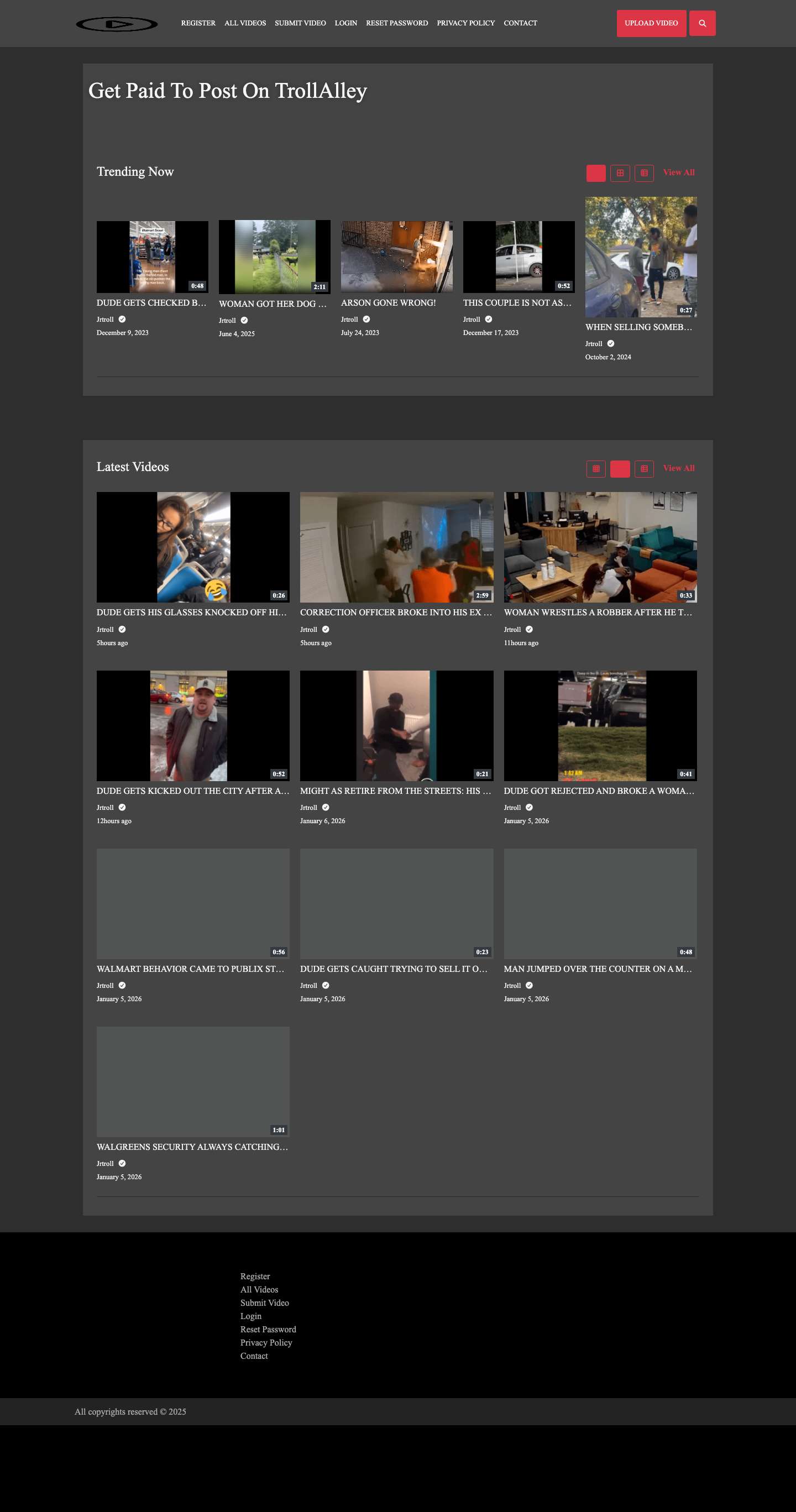The height and width of the screenshot is (1512, 796).
Task: Click the "July 24, 2023" date
Action: (x=360, y=333)
